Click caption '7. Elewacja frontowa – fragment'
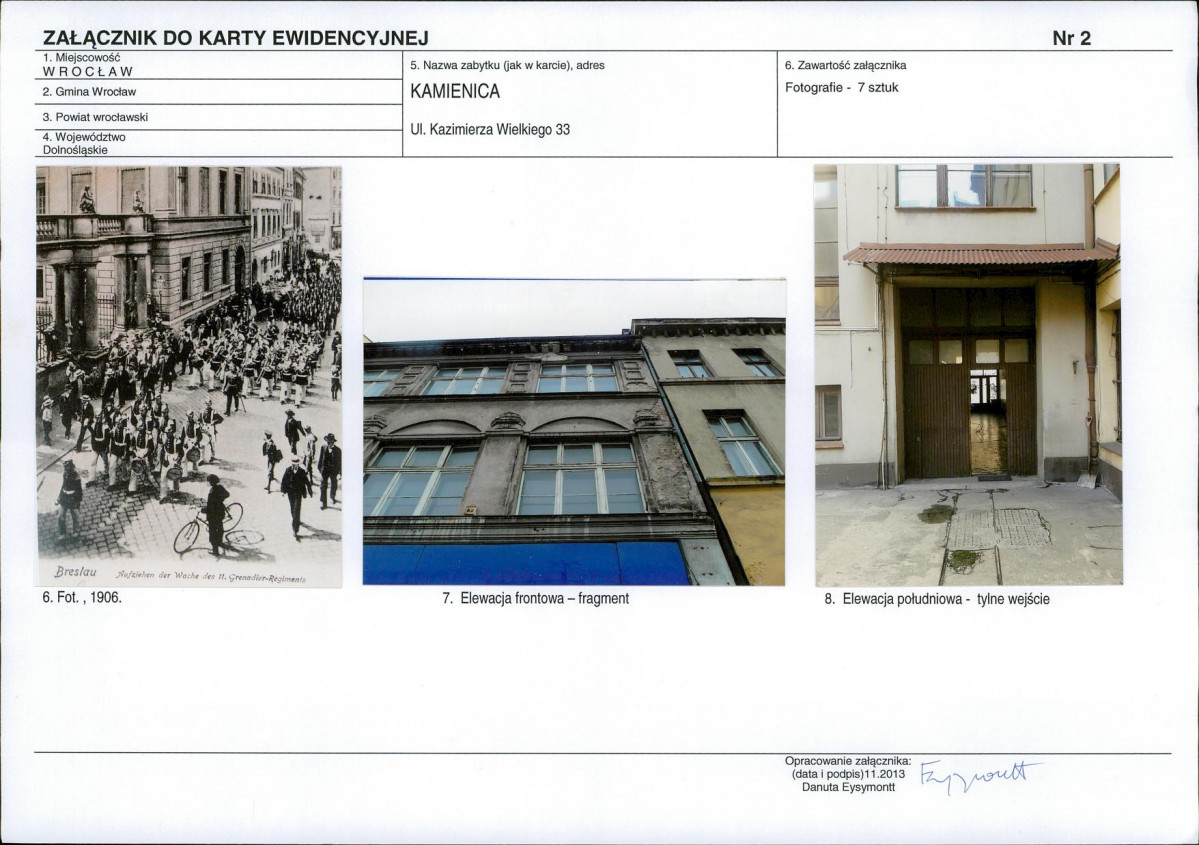Viewport: 1199px width, 845px height. tap(535, 599)
